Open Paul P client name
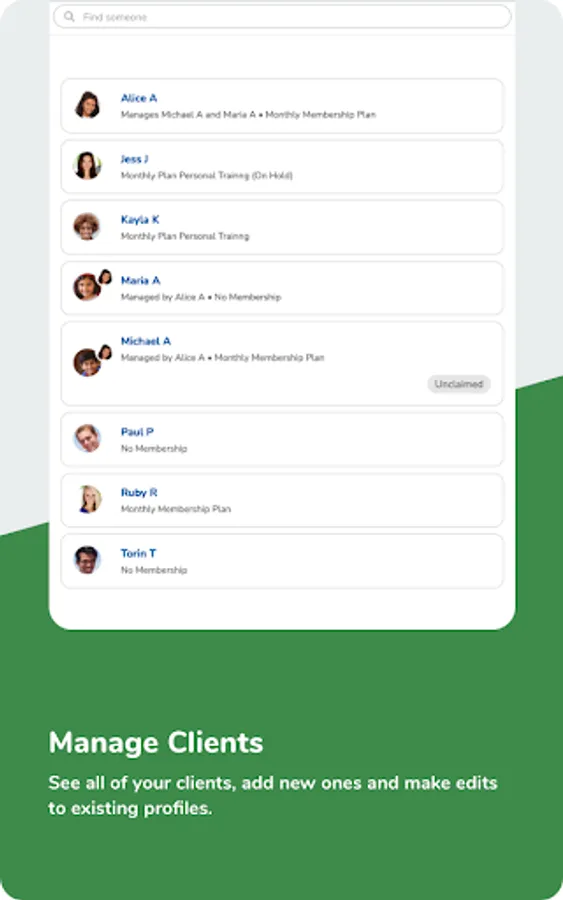The image size is (563, 900). (x=137, y=432)
